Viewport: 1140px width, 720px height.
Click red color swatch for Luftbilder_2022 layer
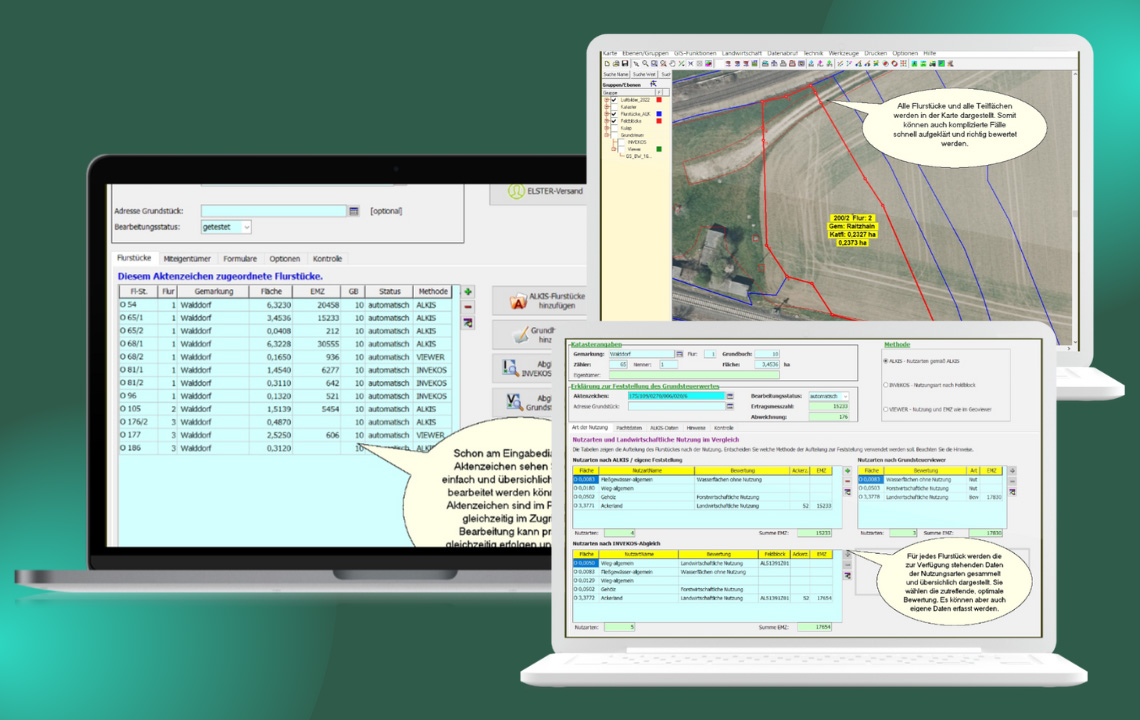[x=659, y=100]
